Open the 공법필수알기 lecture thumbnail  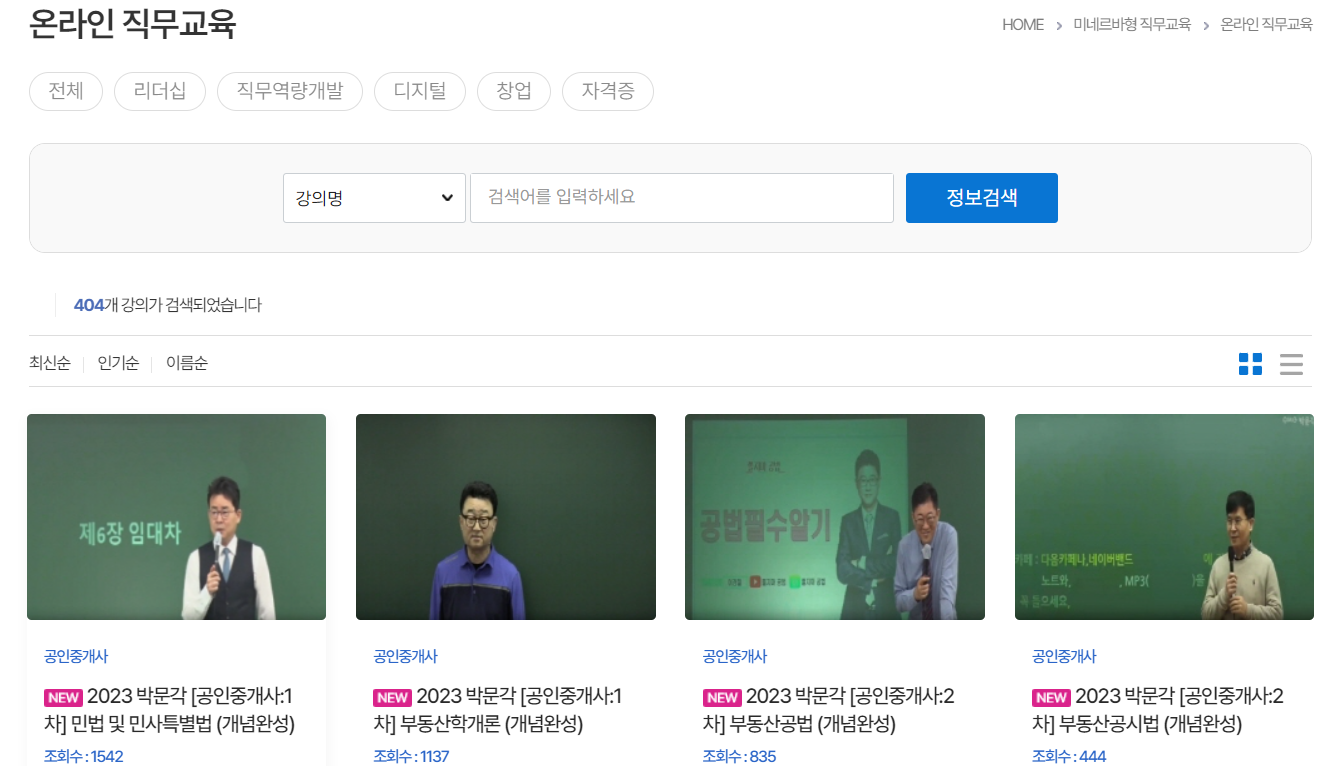(835, 517)
